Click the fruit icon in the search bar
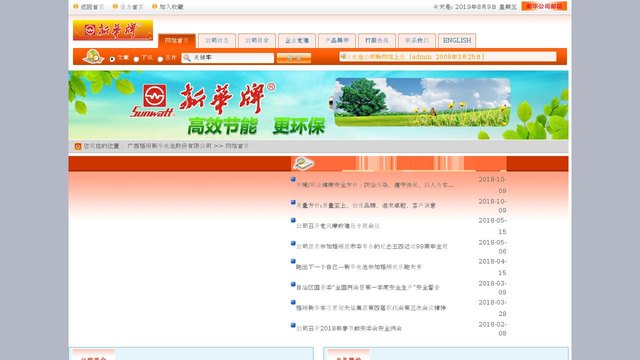 click(93, 56)
